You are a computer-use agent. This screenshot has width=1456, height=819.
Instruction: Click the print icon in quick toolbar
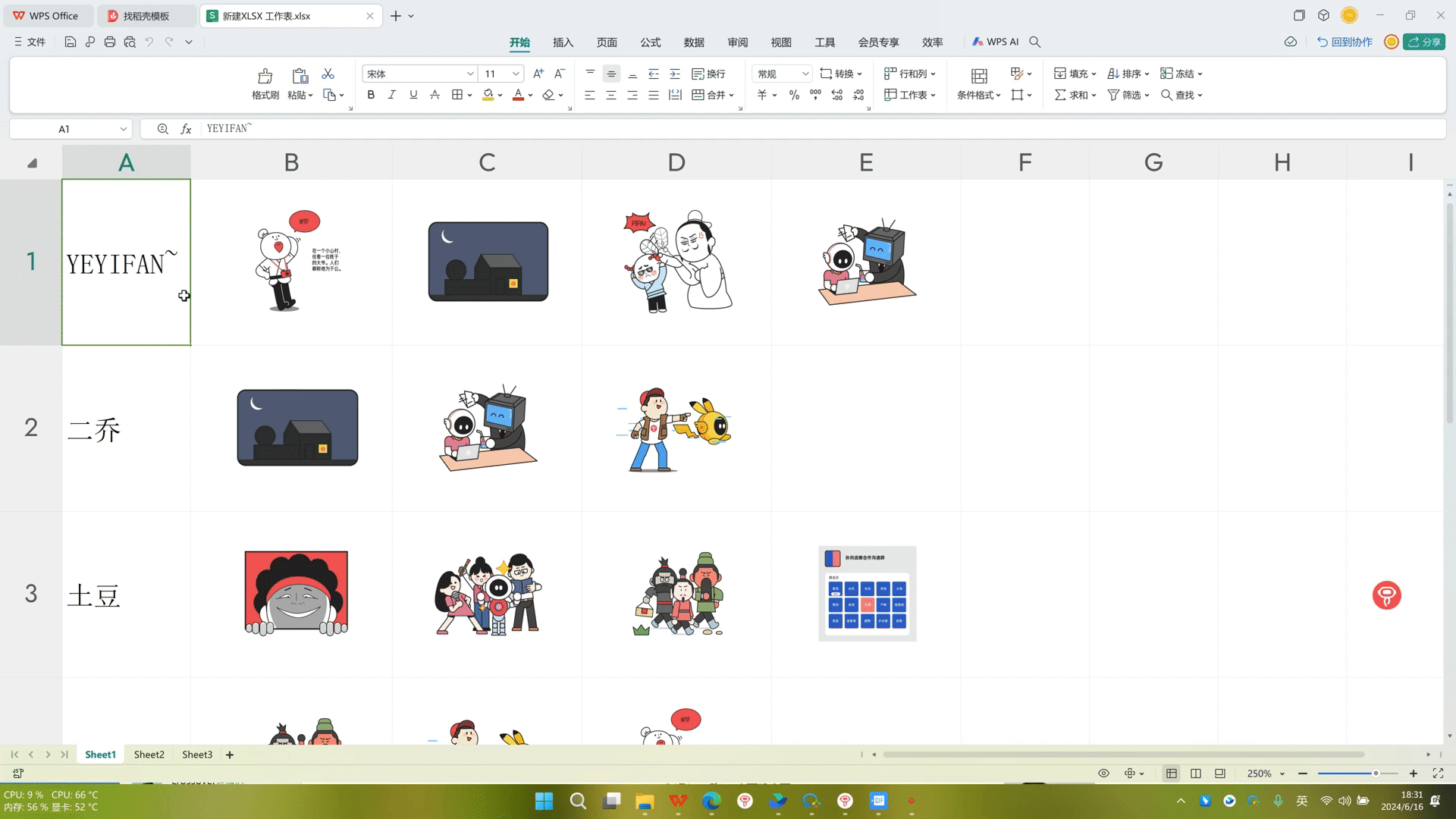tap(110, 42)
